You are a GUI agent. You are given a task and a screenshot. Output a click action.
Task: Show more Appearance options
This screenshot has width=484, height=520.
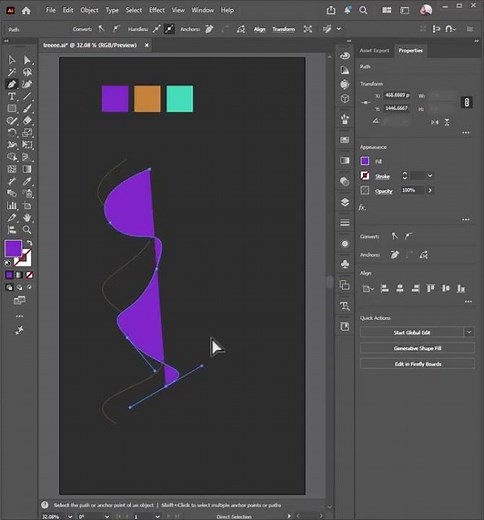point(466,220)
